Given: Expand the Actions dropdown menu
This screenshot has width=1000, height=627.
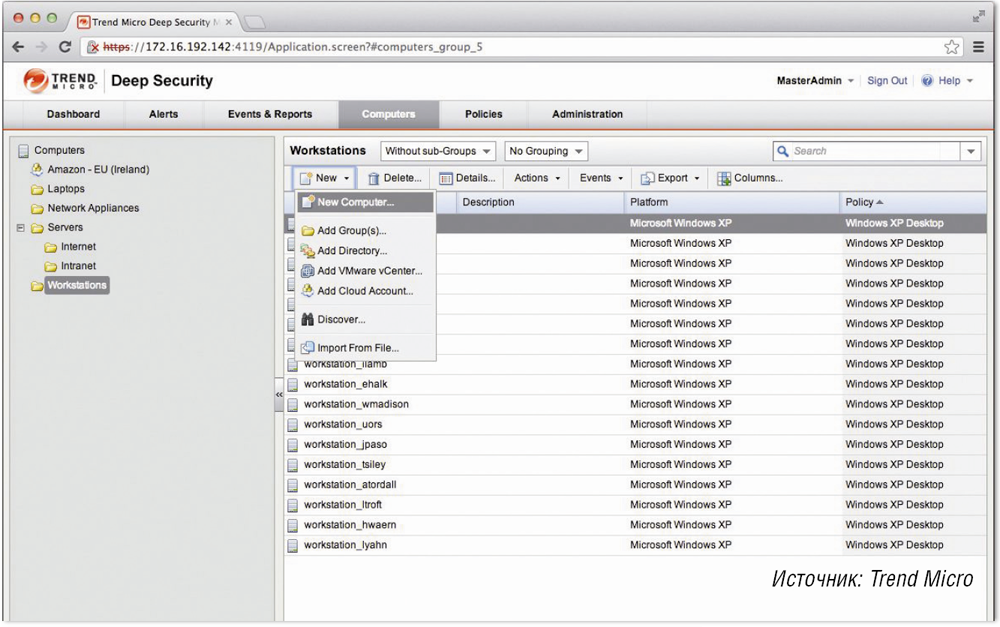Looking at the screenshot, I should click(539, 178).
